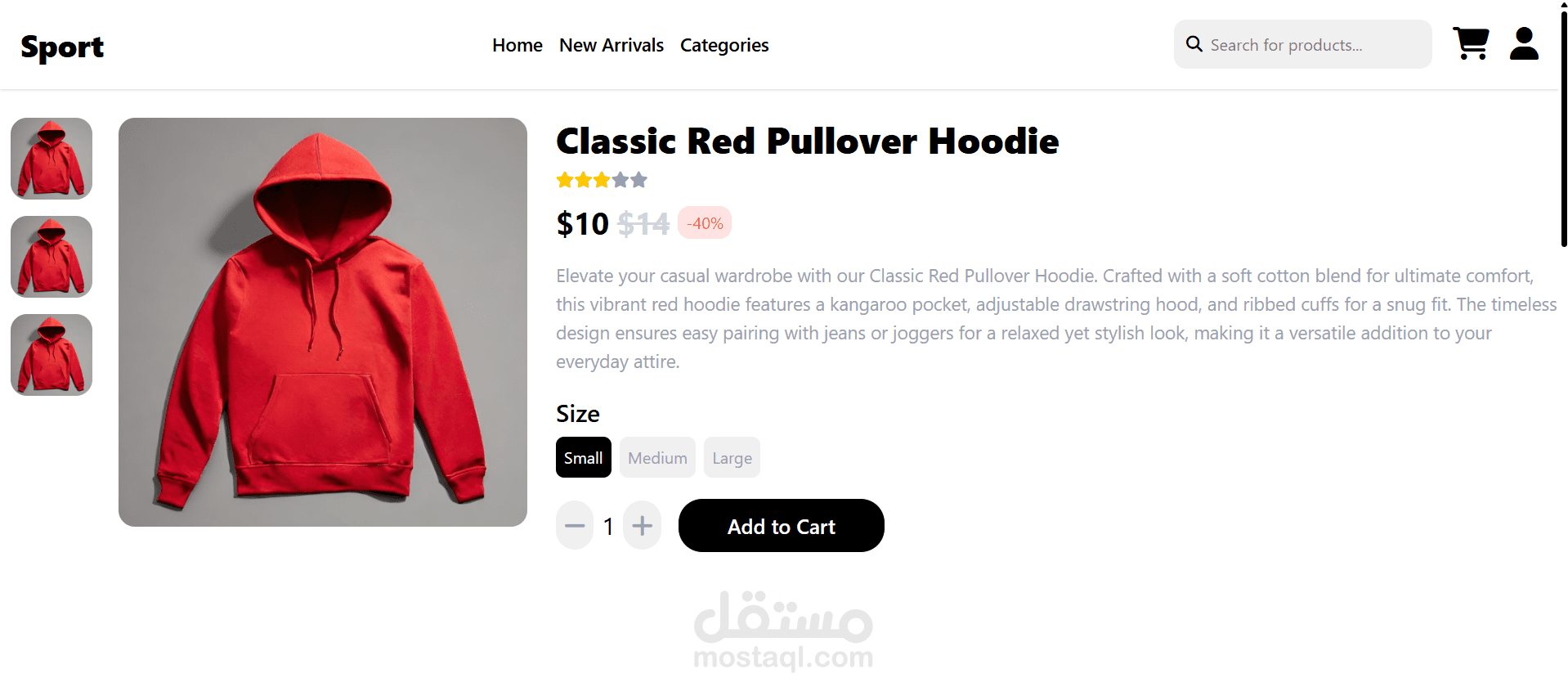Select the Medium size option
1568x687 pixels.
(x=657, y=457)
